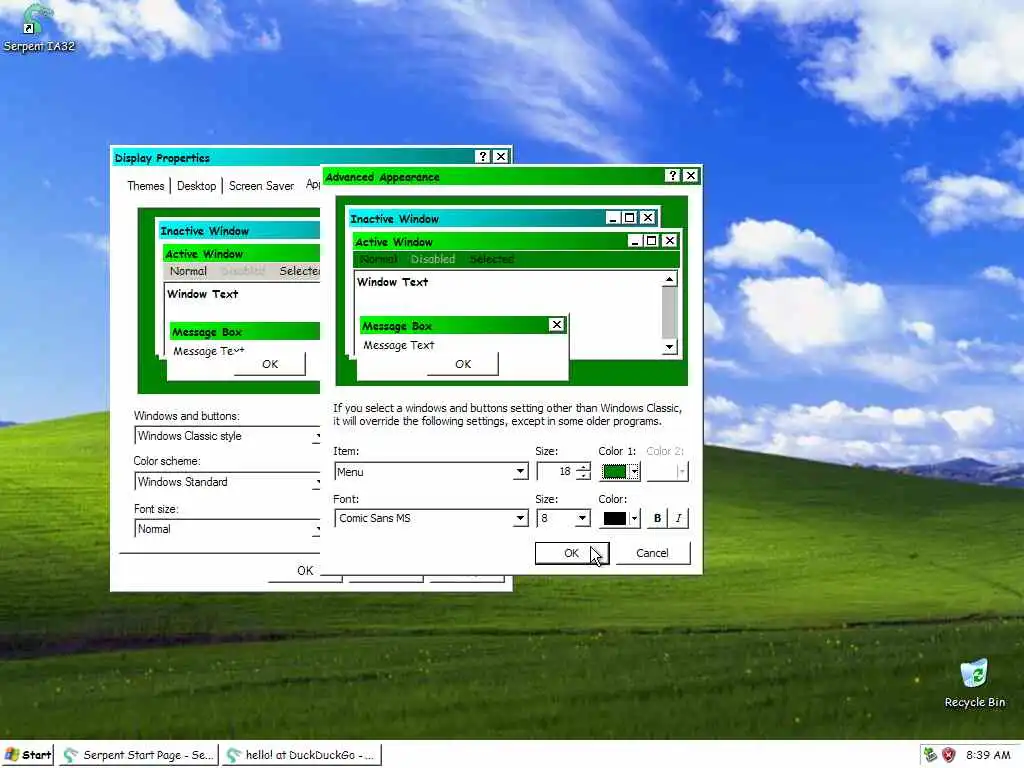Image resolution: width=1024 pixels, height=768 pixels.
Task: Click the preview Inactive Window maximize button
Action: point(629,218)
